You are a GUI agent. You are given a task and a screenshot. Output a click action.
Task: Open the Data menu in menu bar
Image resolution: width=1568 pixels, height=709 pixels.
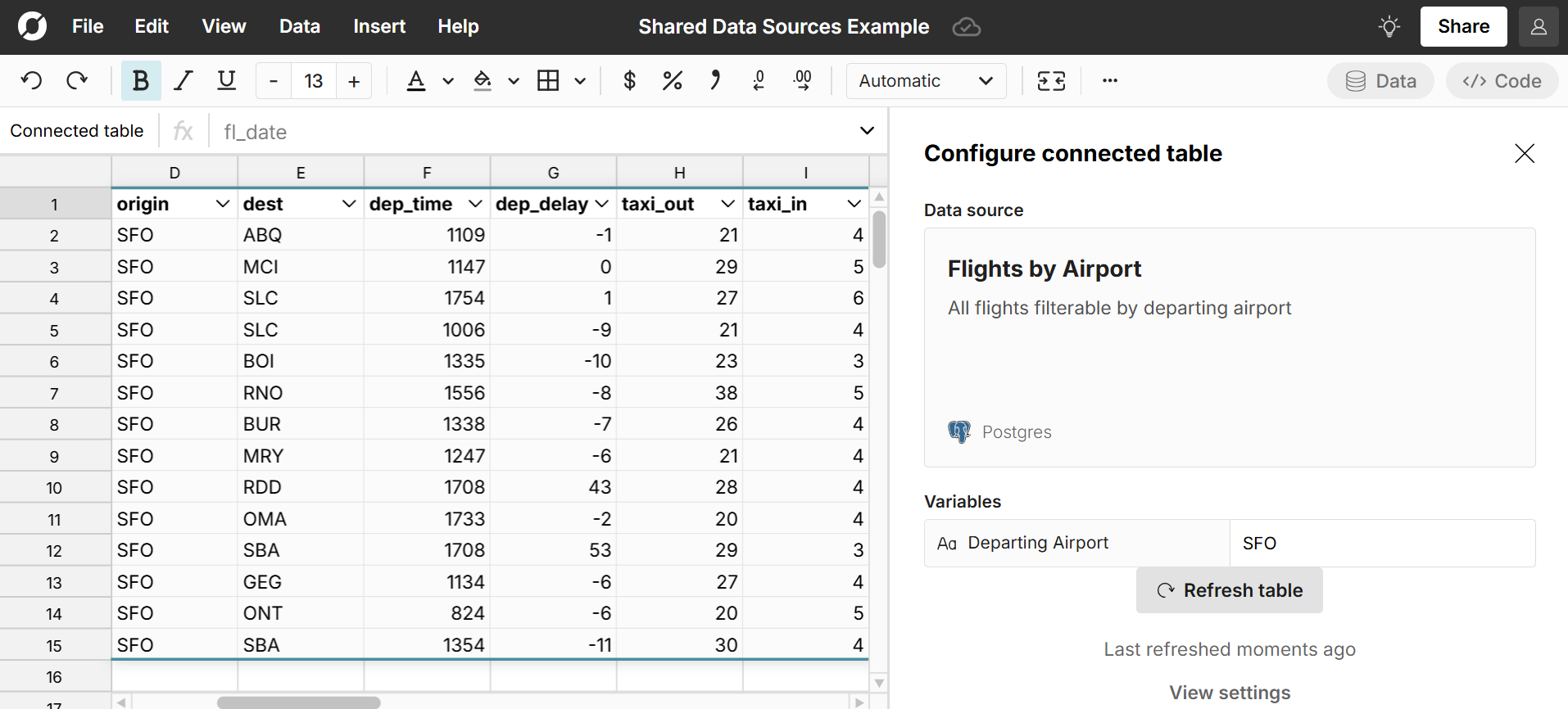click(299, 27)
